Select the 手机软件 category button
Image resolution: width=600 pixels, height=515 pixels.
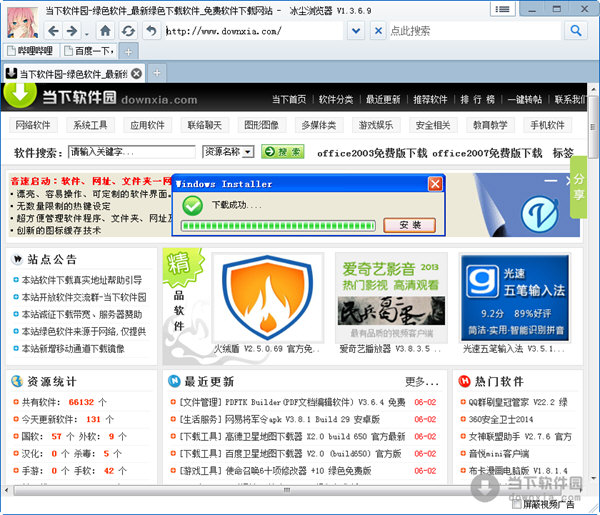click(x=548, y=125)
